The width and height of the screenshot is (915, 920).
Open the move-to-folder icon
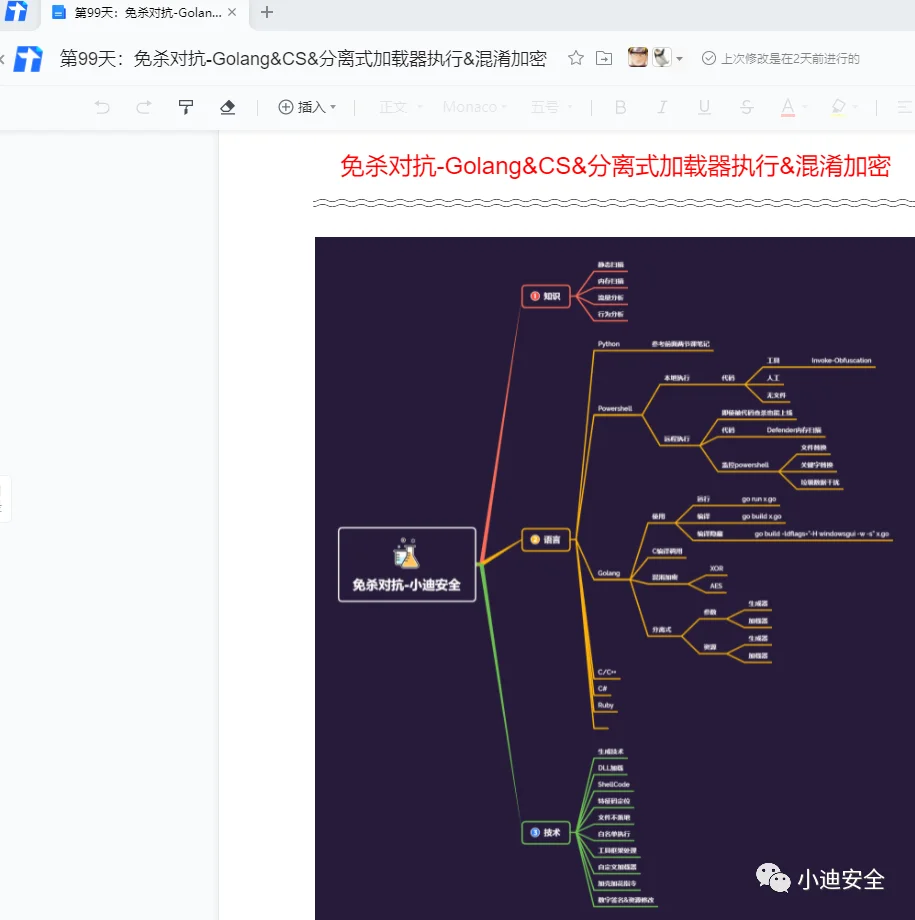click(x=604, y=58)
